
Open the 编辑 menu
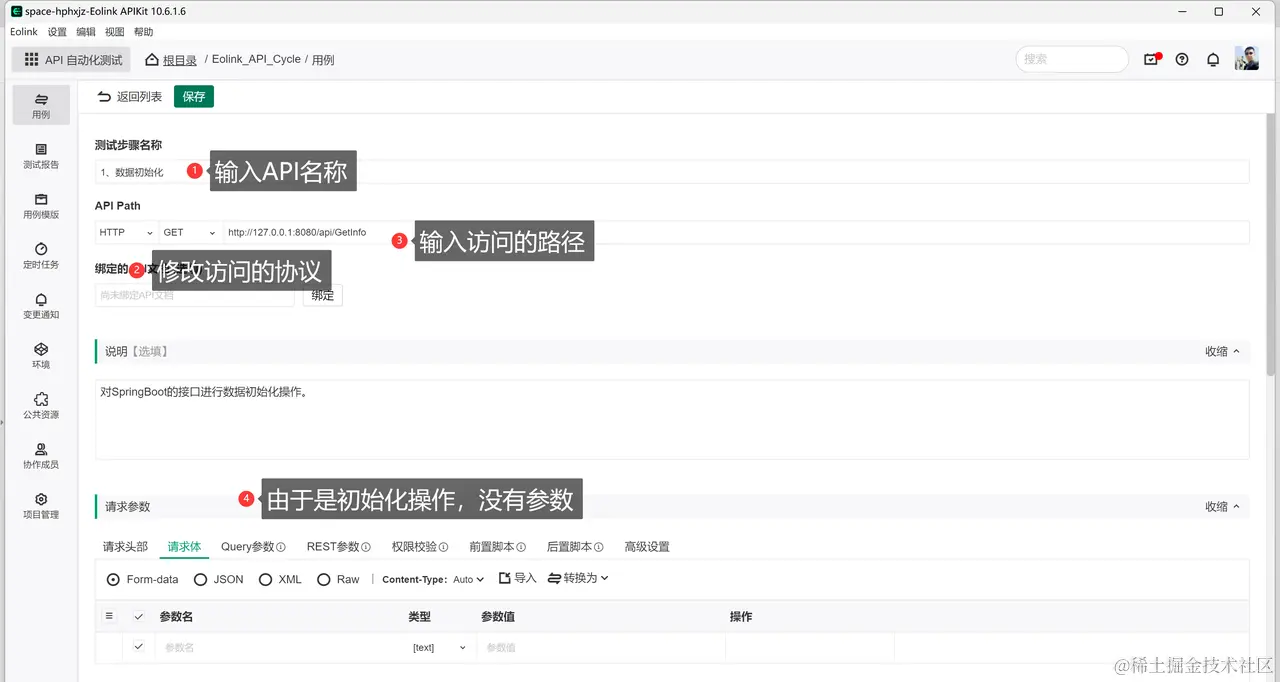86,32
